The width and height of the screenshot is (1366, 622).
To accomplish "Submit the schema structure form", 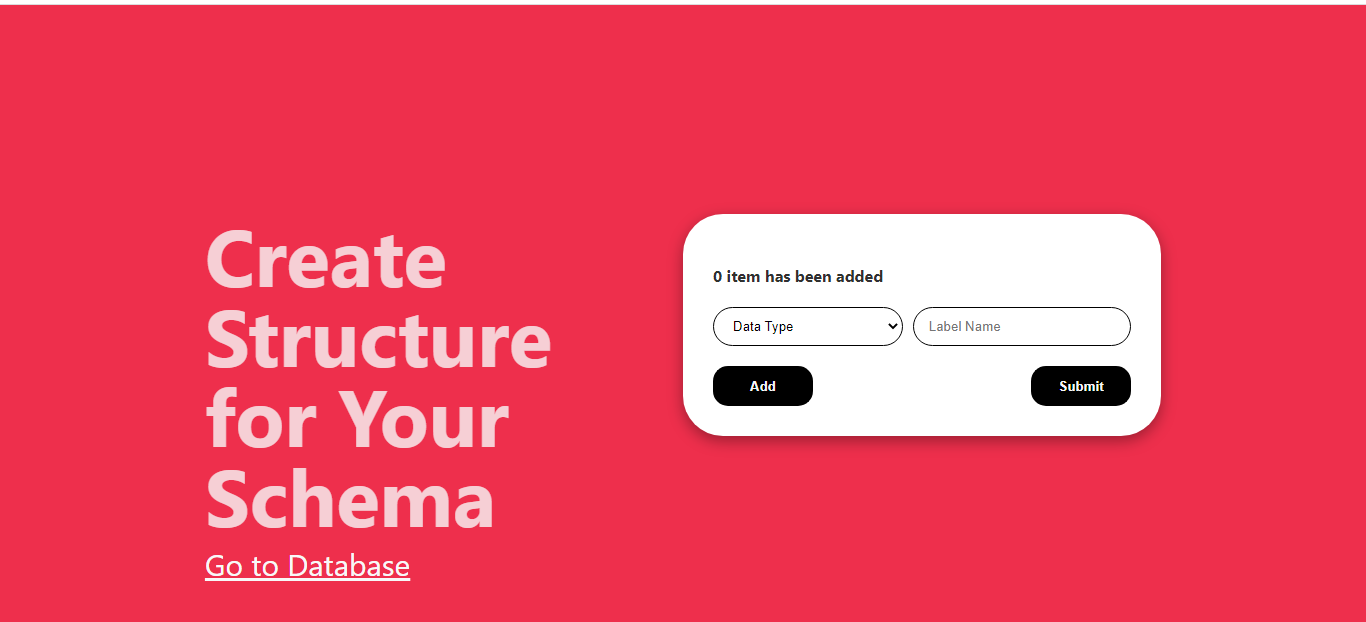I will click(x=1080, y=386).
